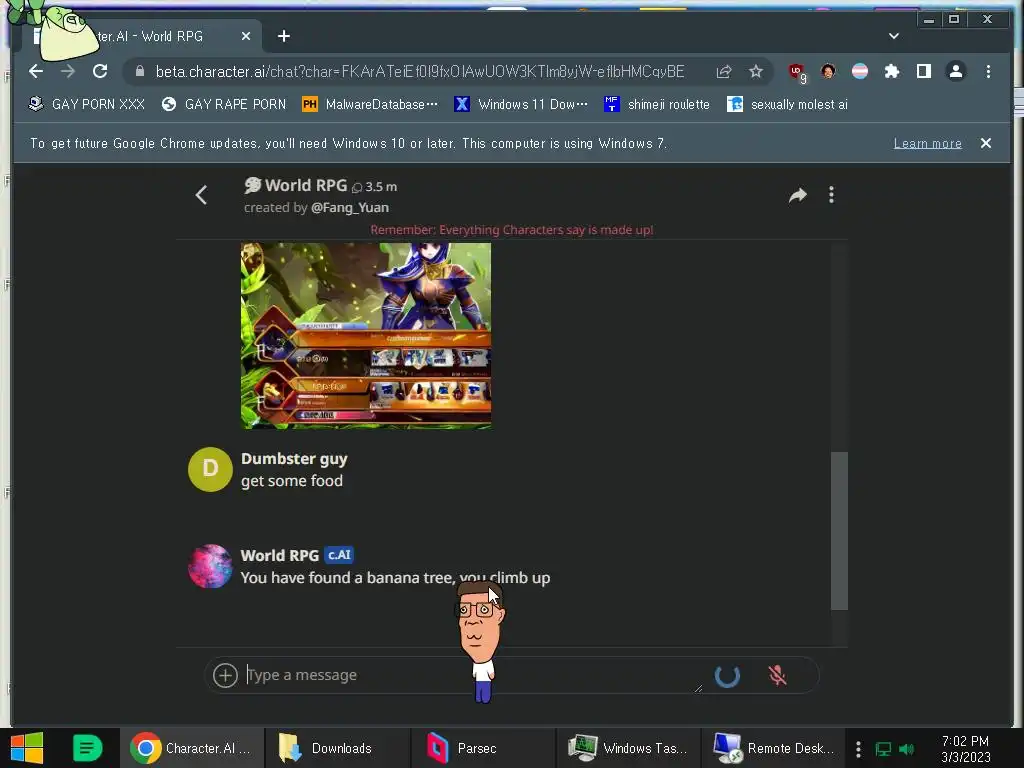1024x768 pixels.
Task: Open the Chrome three-dot menu
Action: coord(988,71)
